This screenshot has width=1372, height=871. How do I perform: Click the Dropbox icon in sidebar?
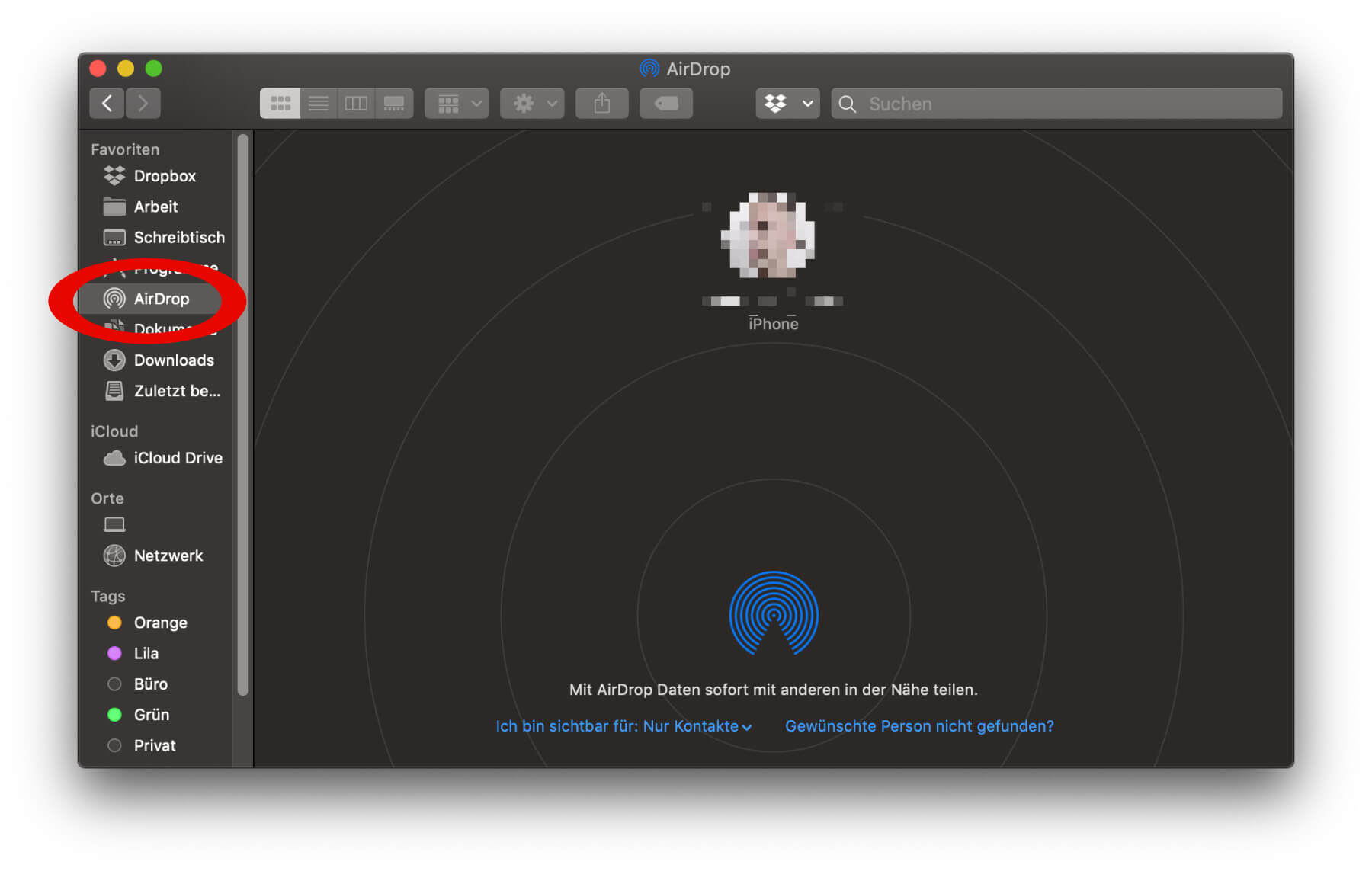(x=114, y=176)
